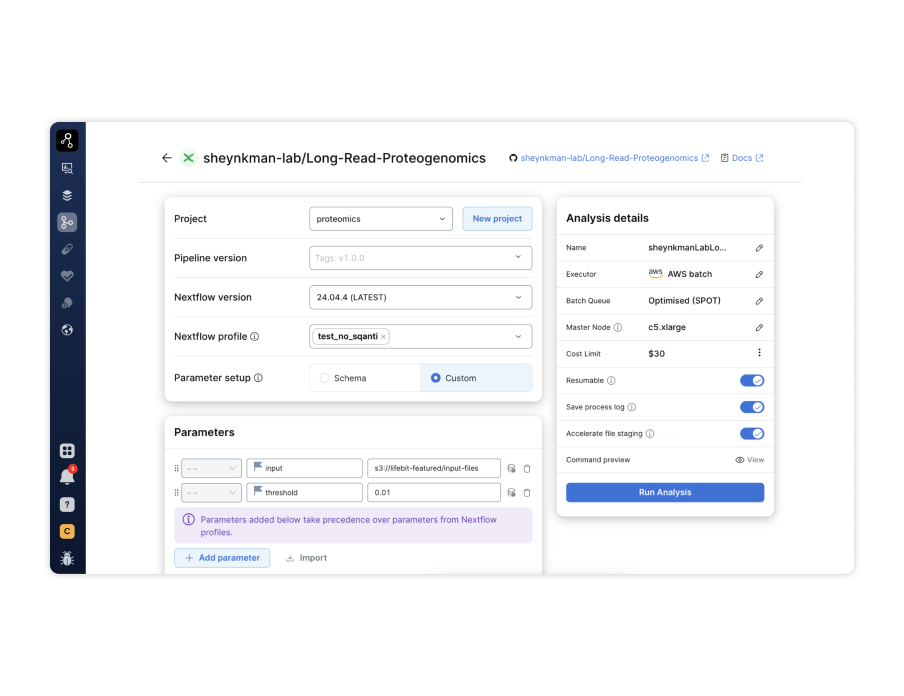This screenshot has width=904, height=696.
Task: Open the Project dropdown showing proteomics
Action: click(x=381, y=219)
